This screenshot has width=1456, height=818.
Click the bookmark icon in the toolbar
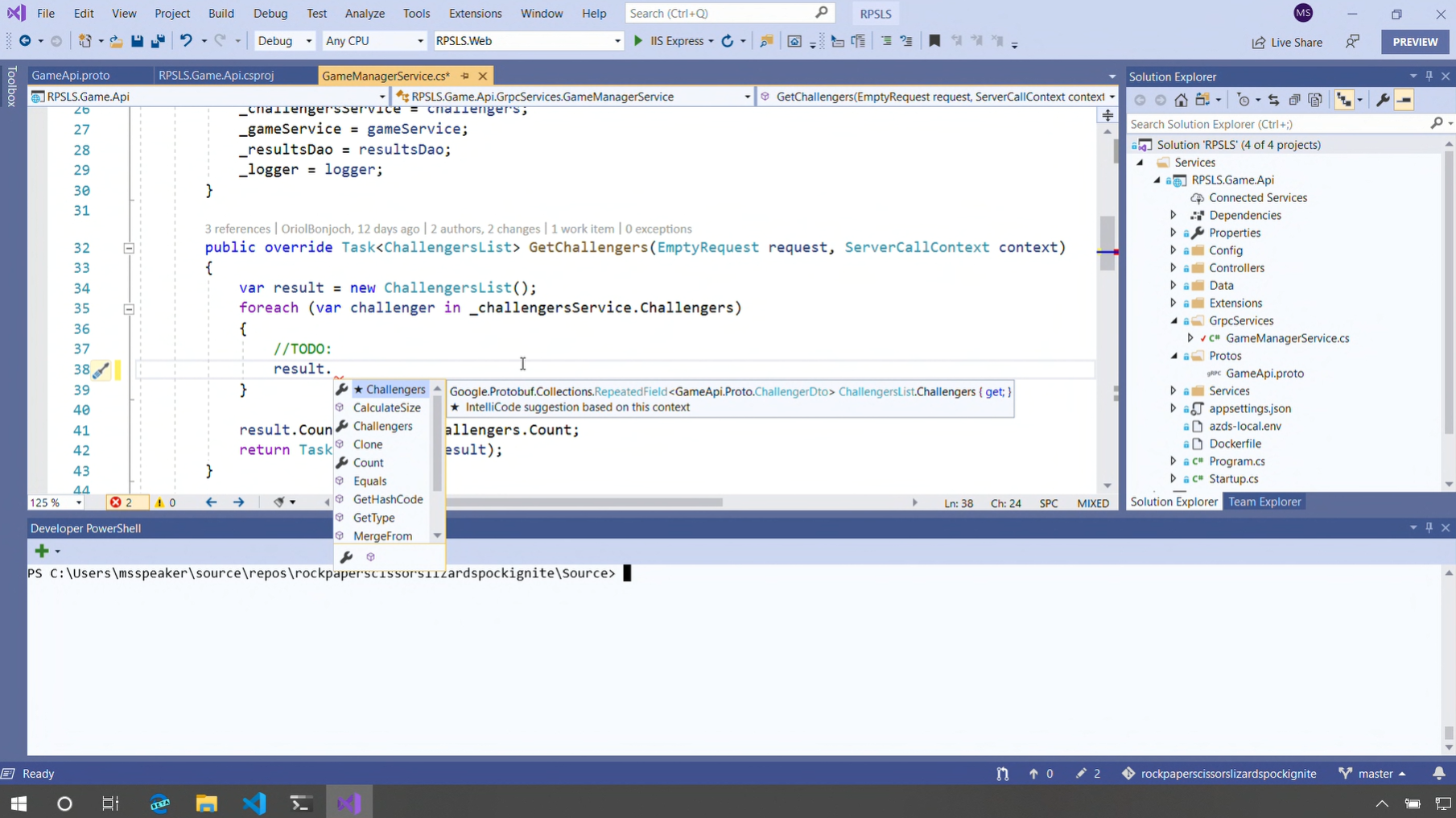click(x=934, y=41)
